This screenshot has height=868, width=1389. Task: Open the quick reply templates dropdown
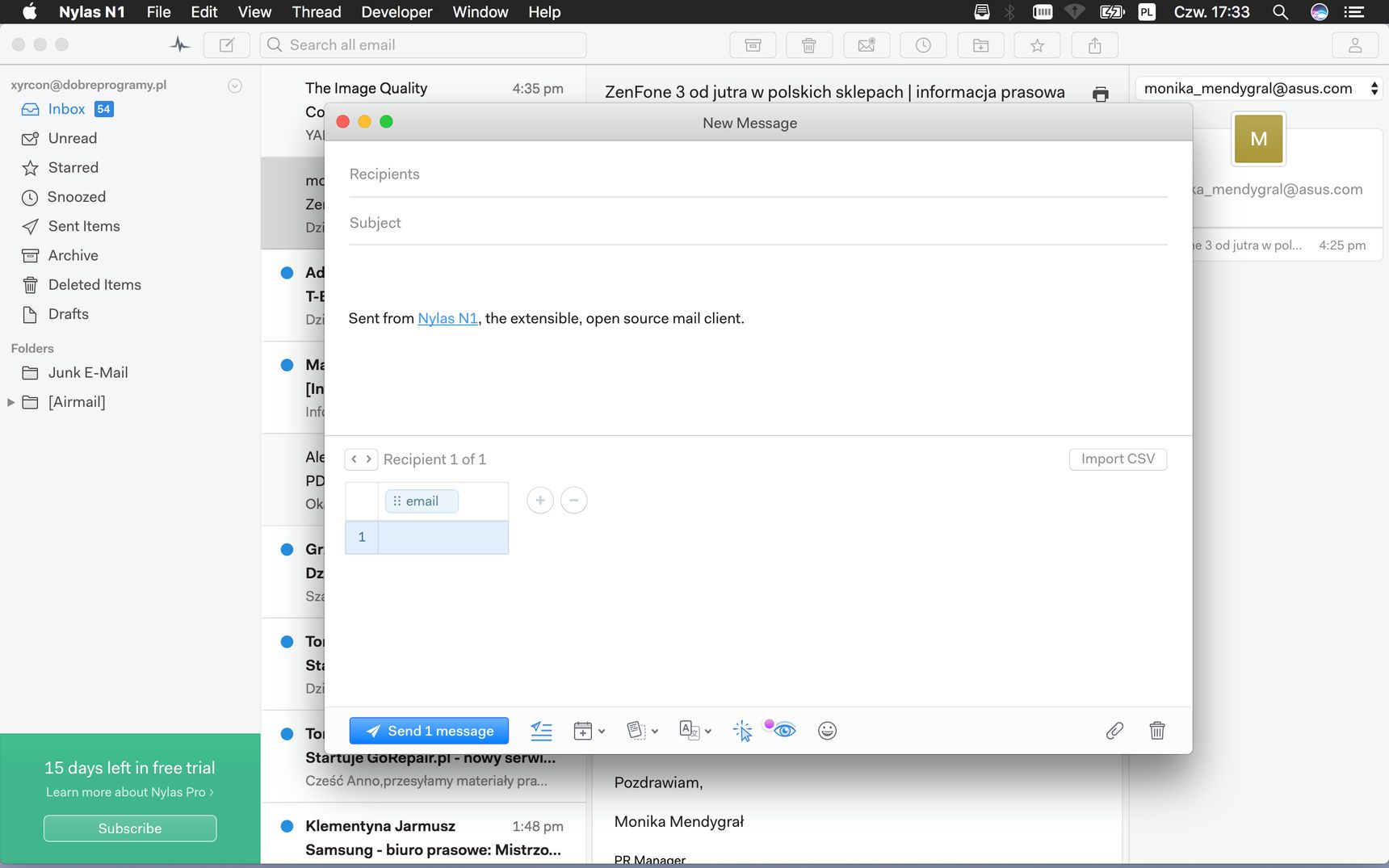click(643, 731)
